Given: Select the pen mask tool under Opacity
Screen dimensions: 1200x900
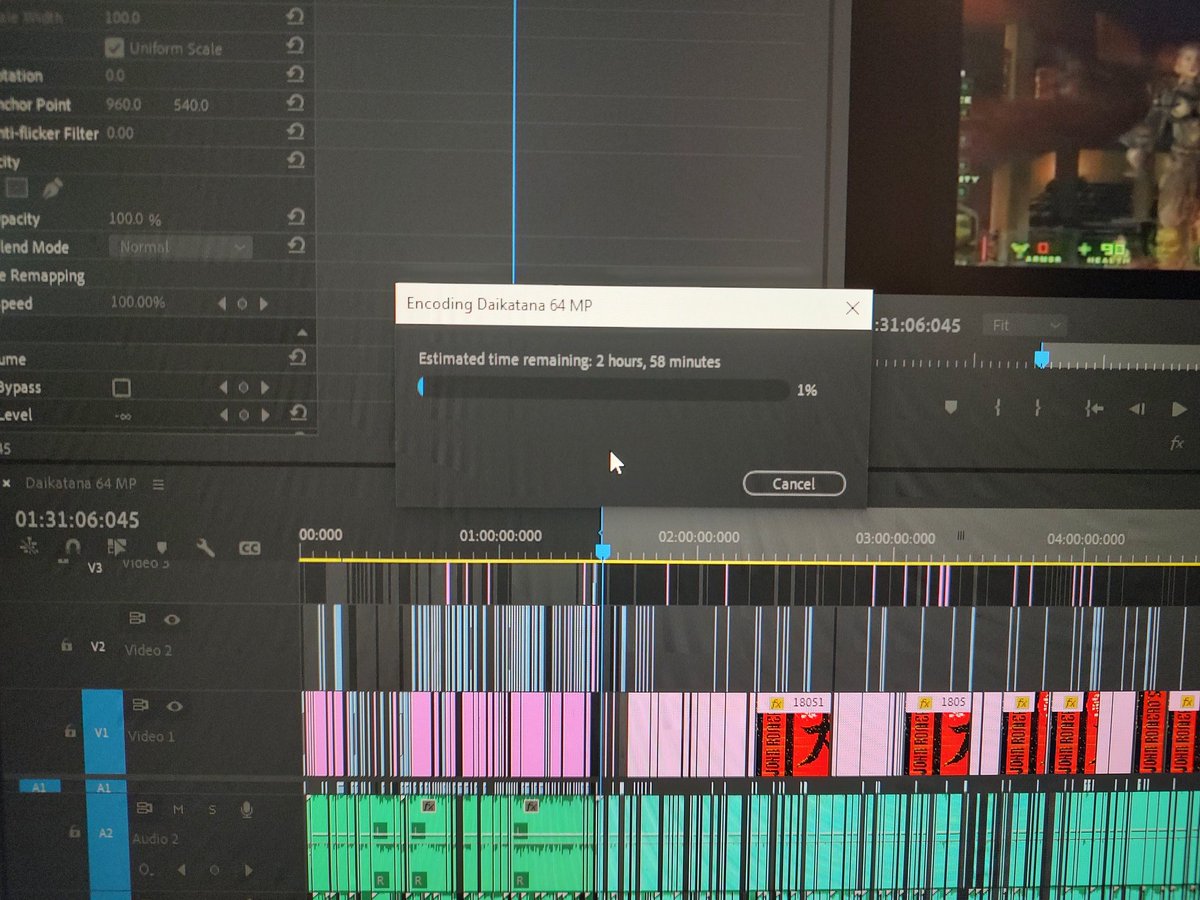Looking at the screenshot, I should click(x=53, y=188).
